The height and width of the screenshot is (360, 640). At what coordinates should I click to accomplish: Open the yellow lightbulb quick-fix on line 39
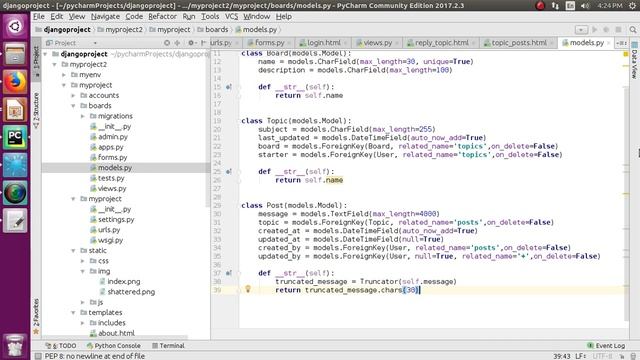click(247, 289)
